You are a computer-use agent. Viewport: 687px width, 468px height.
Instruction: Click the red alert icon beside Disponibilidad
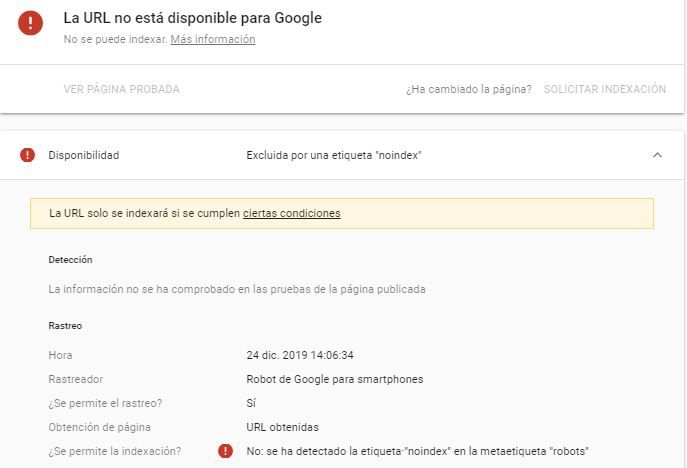tap(27, 155)
